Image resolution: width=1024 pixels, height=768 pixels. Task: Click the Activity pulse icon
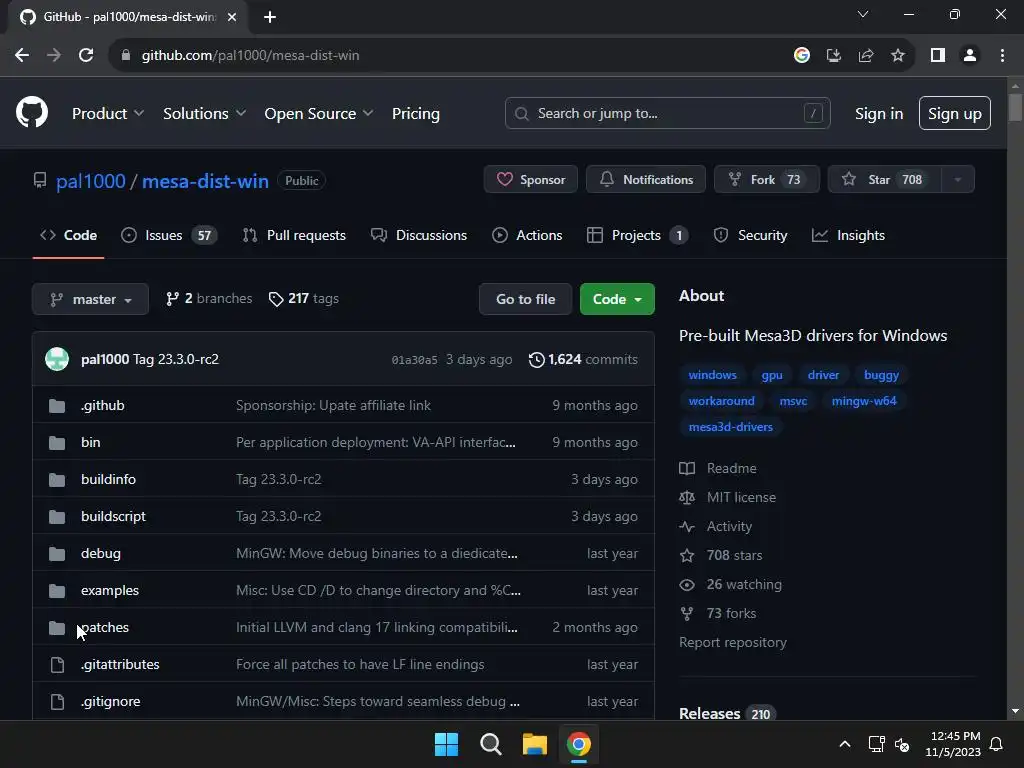687,526
